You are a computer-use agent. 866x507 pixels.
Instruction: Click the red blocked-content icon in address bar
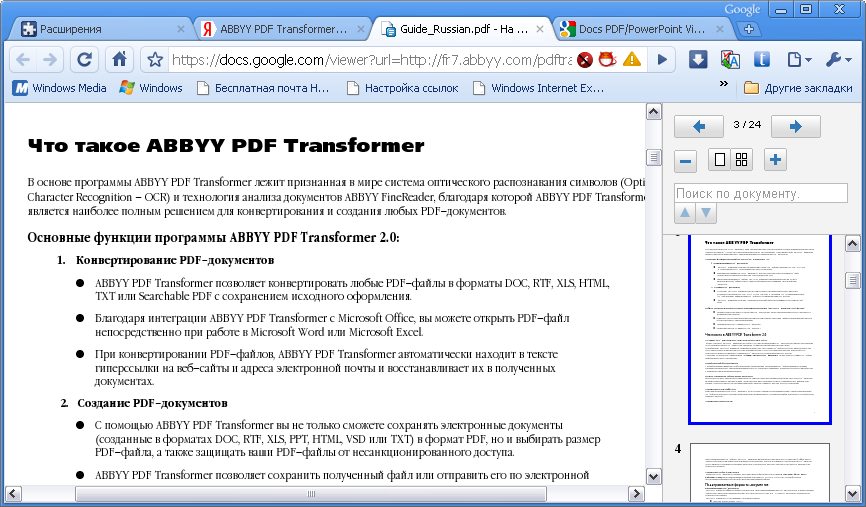pos(585,60)
